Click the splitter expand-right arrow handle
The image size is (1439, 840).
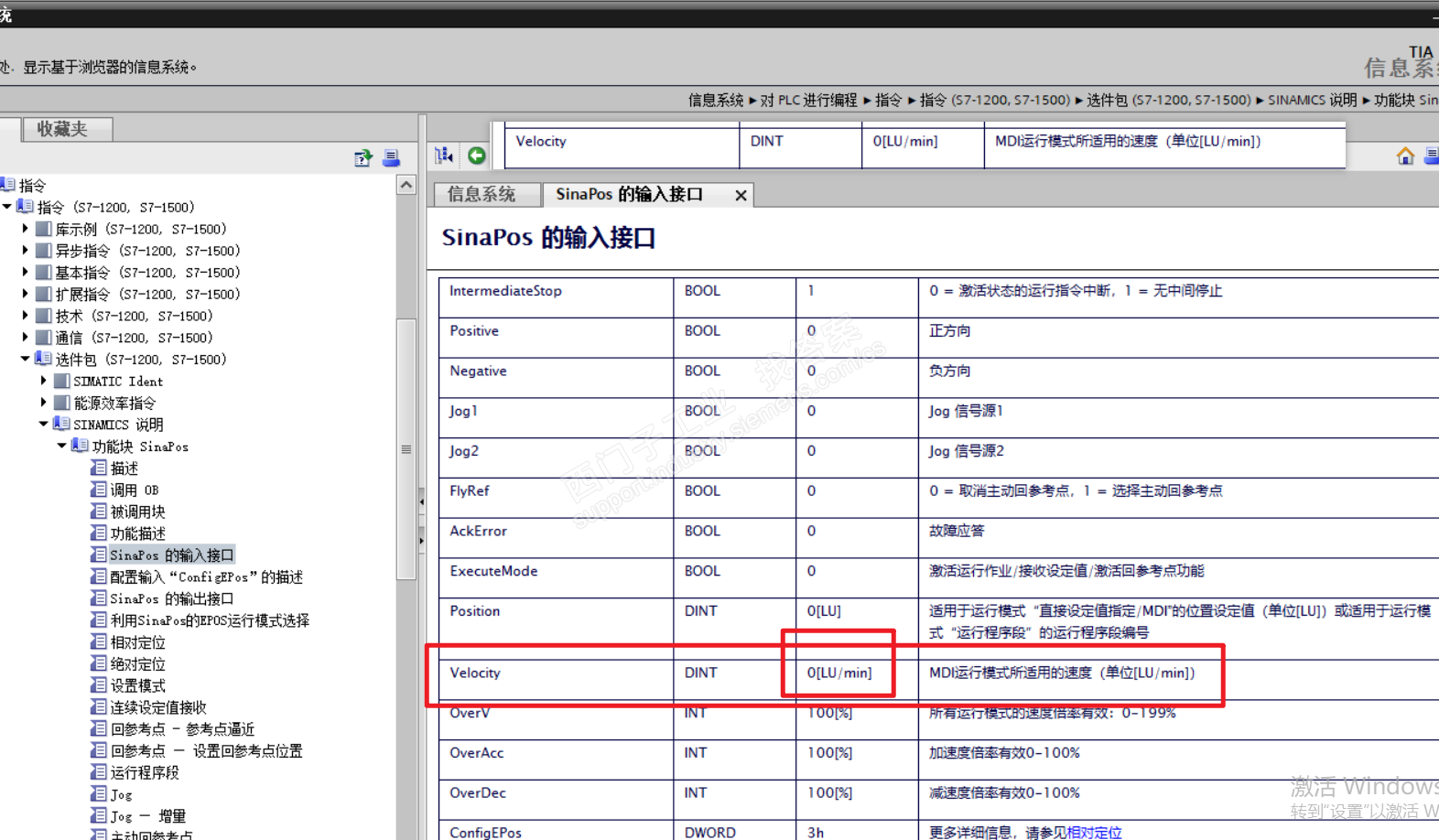point(422,540)
